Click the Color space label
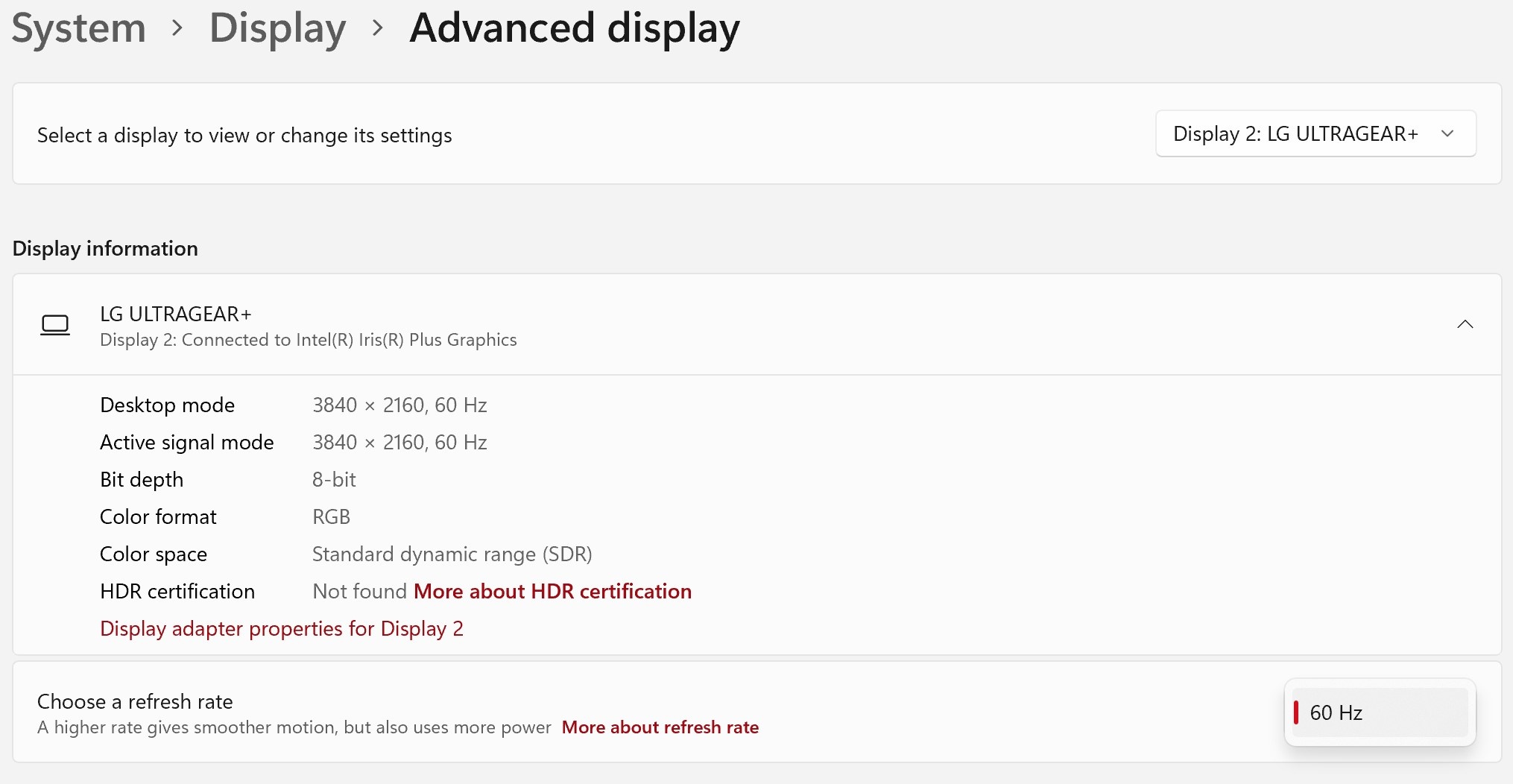The height and width of the screenshot is (784, 1513). (x=154, y=554)
